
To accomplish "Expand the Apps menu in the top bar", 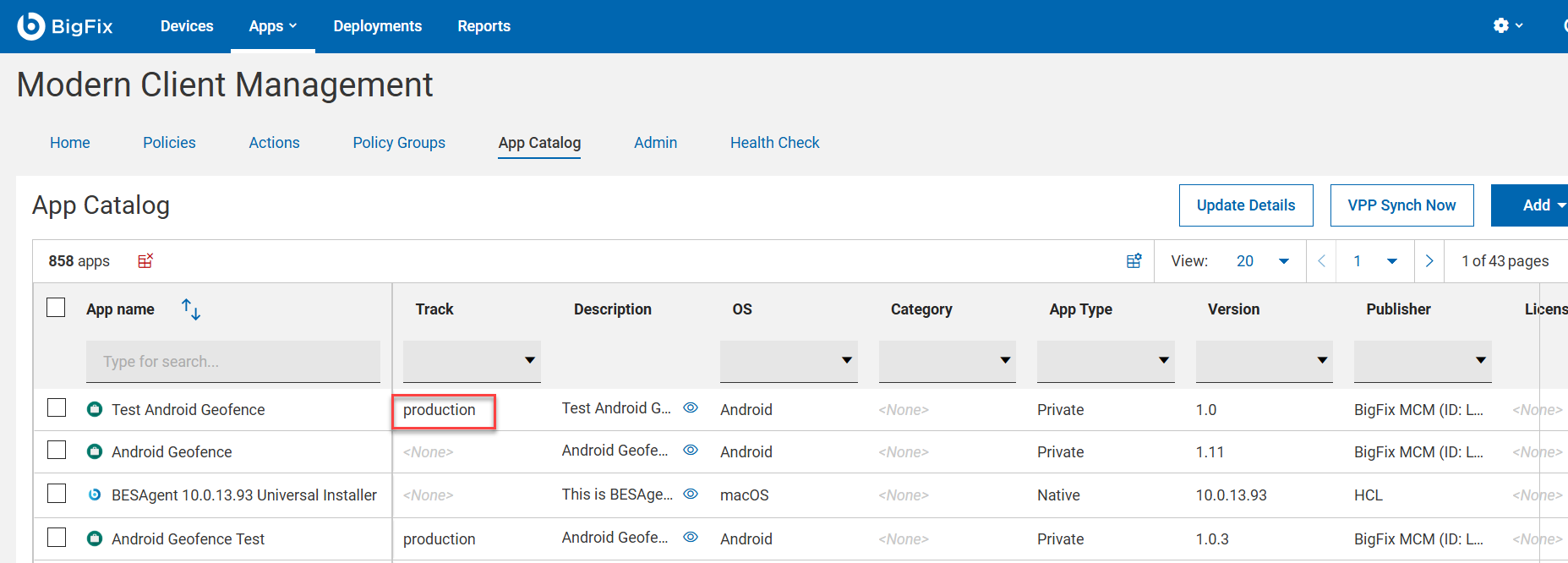I will coord(273,26).
